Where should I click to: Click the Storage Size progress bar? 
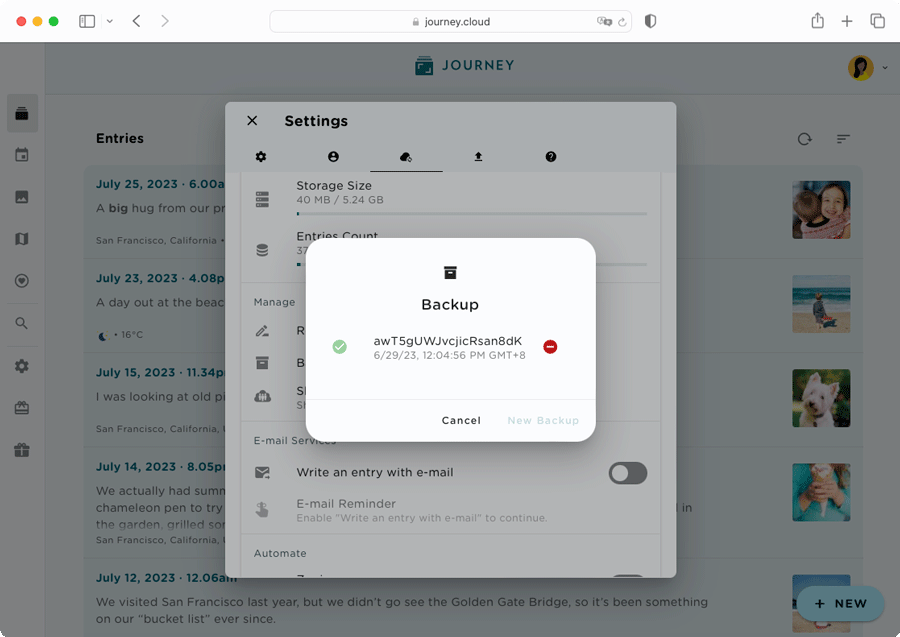pyautogui.click(x=470, y=212)
